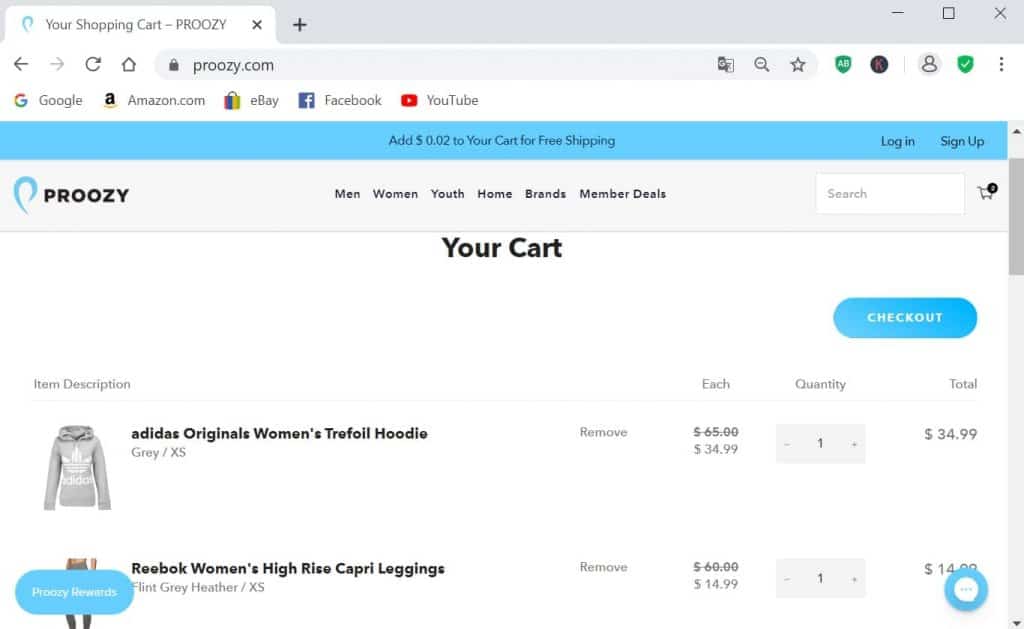This screenshot has height=629, width=1024.
Task: Click the Log in link
Action: pyautogui.click(x=897, y=141)
